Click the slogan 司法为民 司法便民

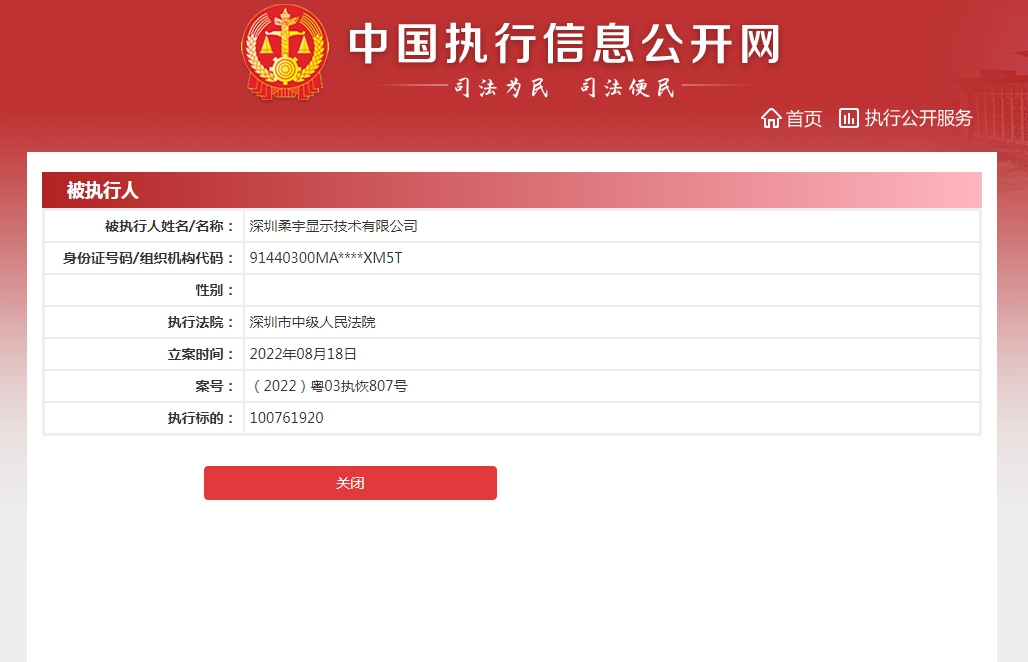pyautogui.click(x=564, y=87)
